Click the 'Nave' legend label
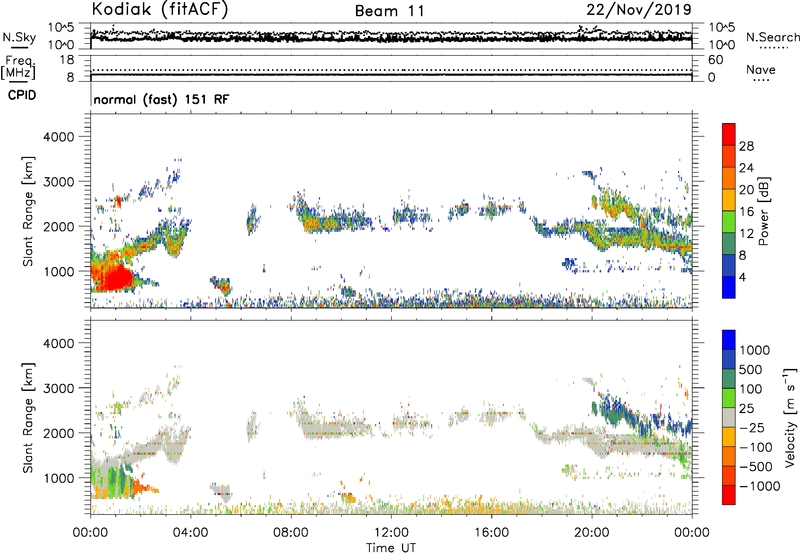The image size is (800, 554). 761,69
